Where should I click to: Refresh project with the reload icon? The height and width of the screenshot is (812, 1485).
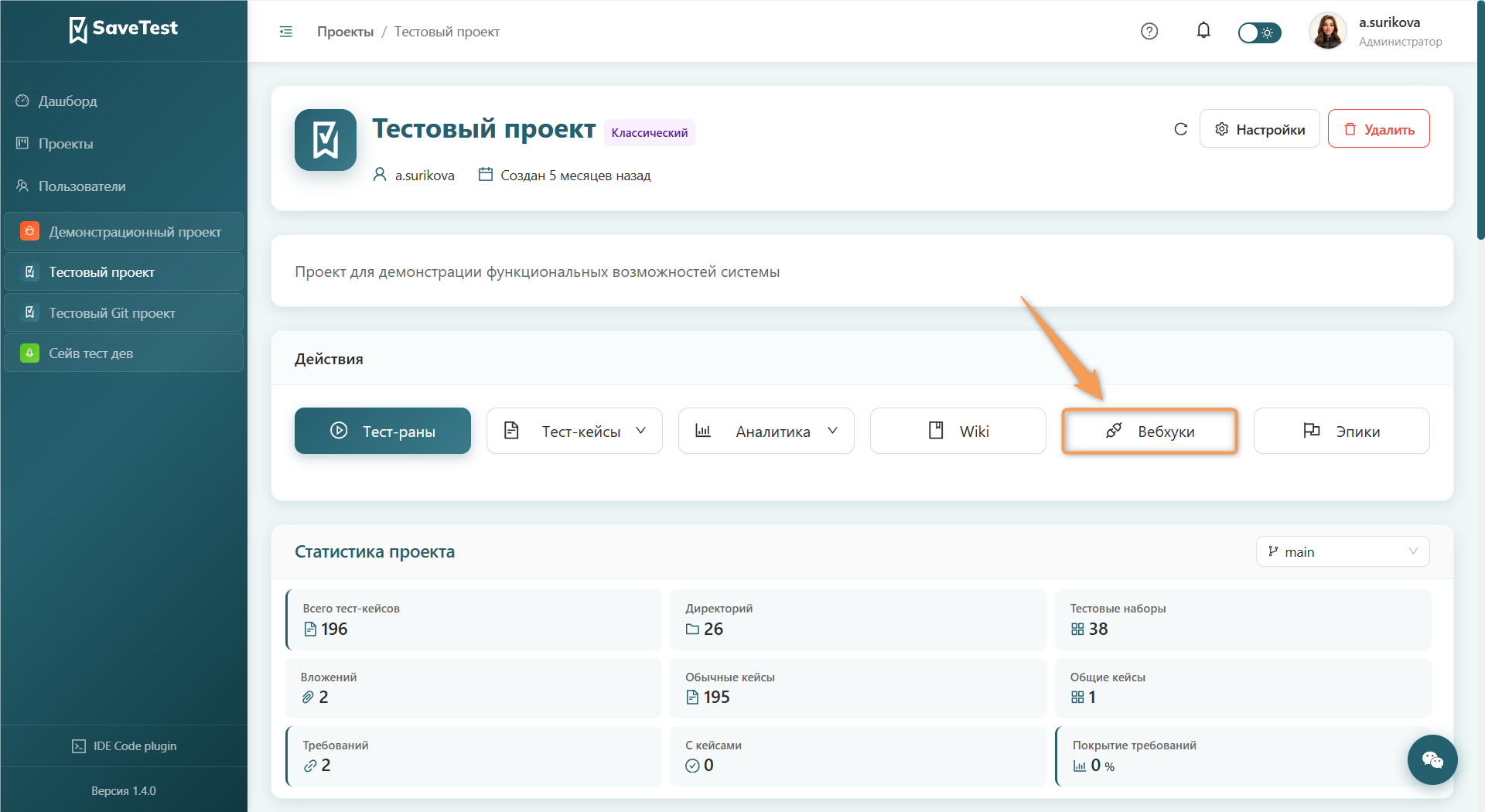(1180, 129)
